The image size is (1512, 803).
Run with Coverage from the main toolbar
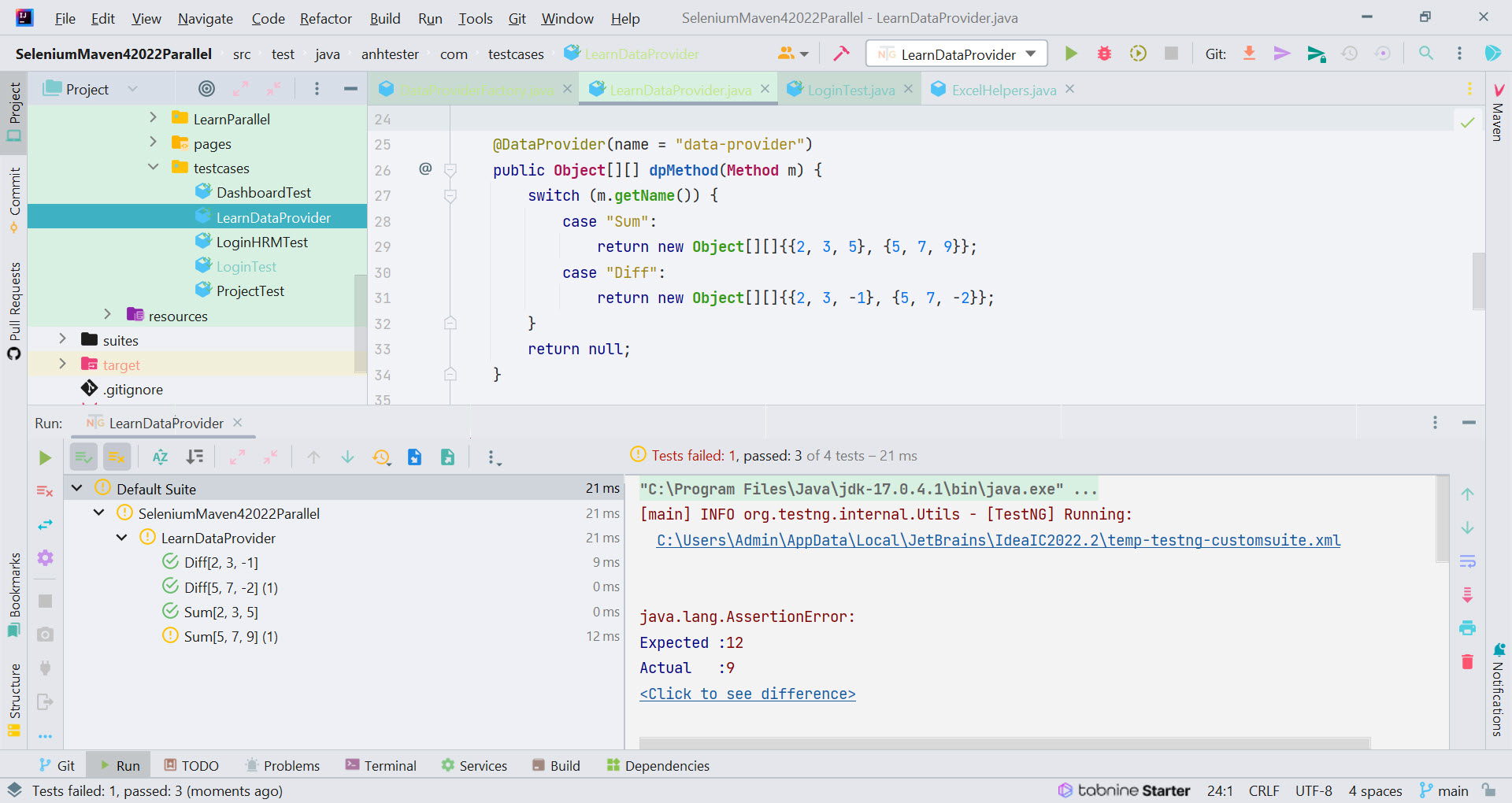[x=1138, y=54]
